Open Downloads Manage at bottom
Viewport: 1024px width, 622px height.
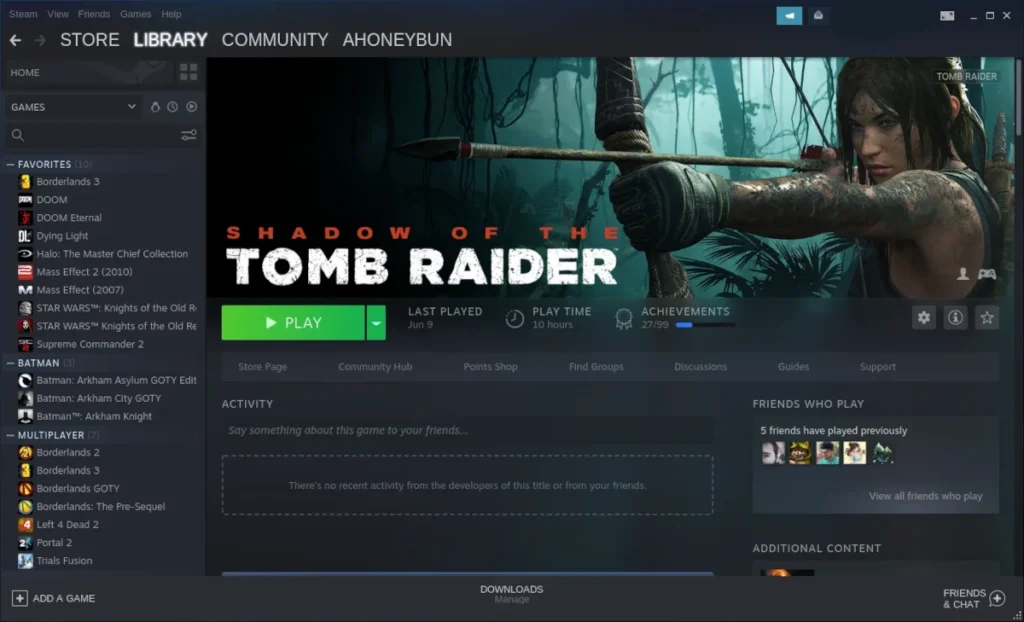(511, 594)
